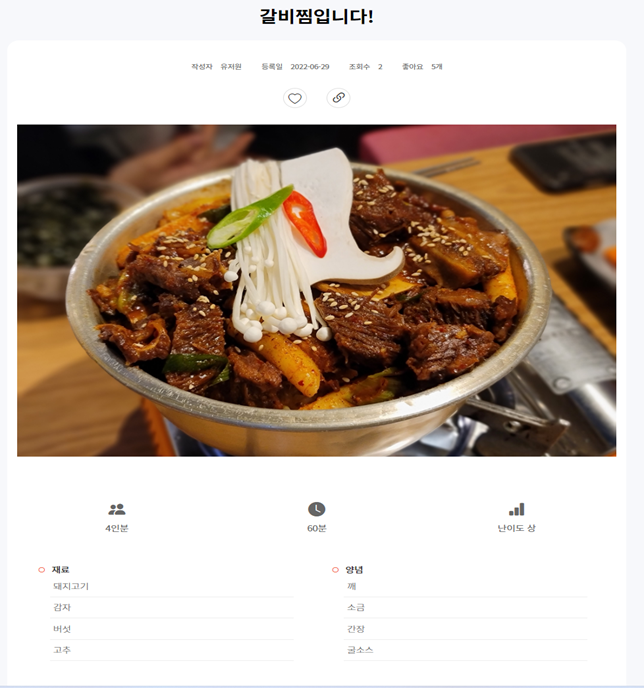Click the 좋아요 5개 like count

422,67
